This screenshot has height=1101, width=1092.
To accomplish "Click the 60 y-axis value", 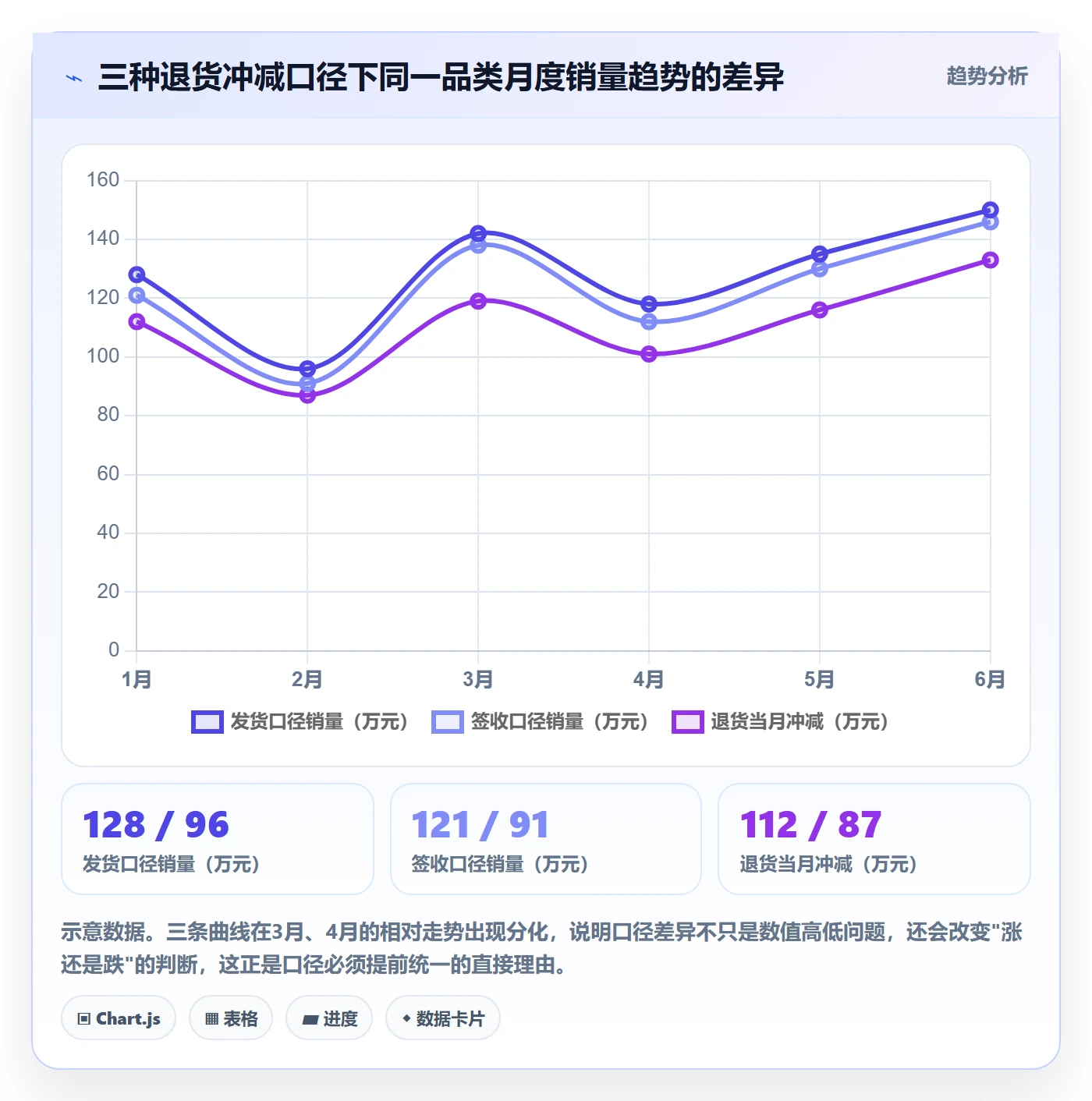I will coord(108,474).
